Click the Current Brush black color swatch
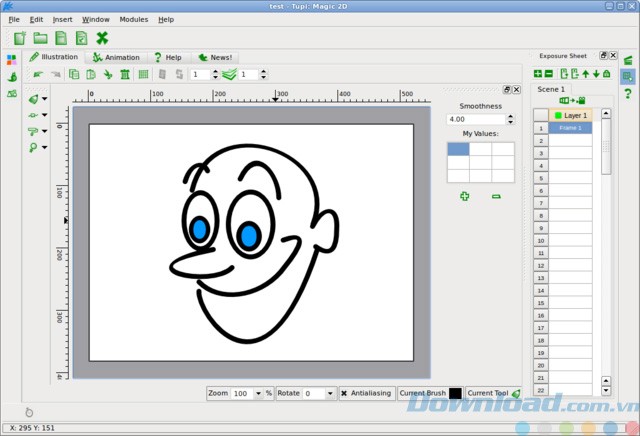Image resolution: width=640 pixels, height=436 pixels. 455,394
